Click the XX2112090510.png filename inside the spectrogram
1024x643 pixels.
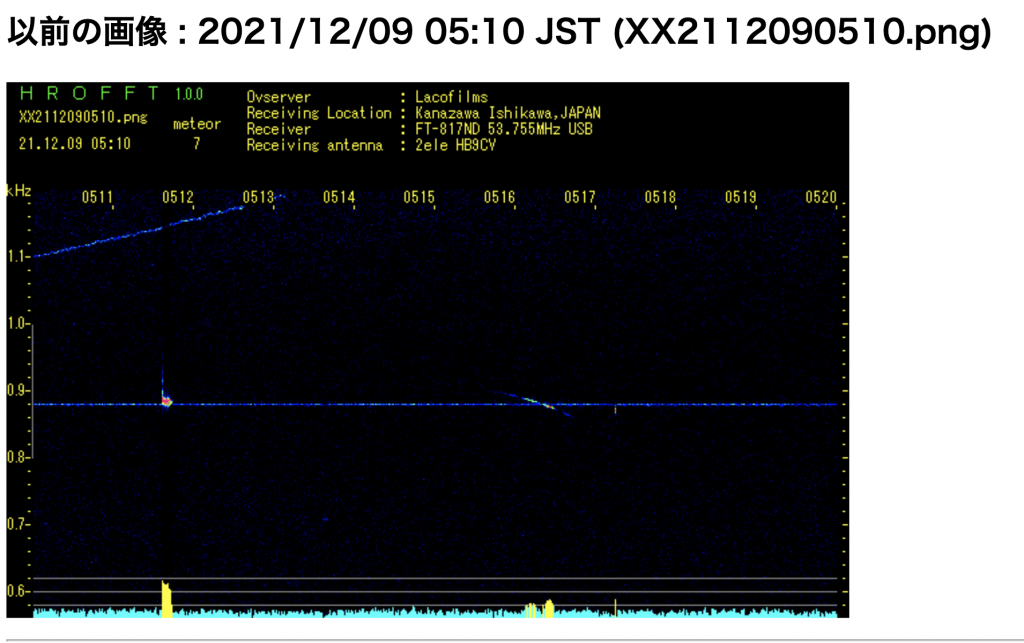pyautogui.click(x=82, y=116)
